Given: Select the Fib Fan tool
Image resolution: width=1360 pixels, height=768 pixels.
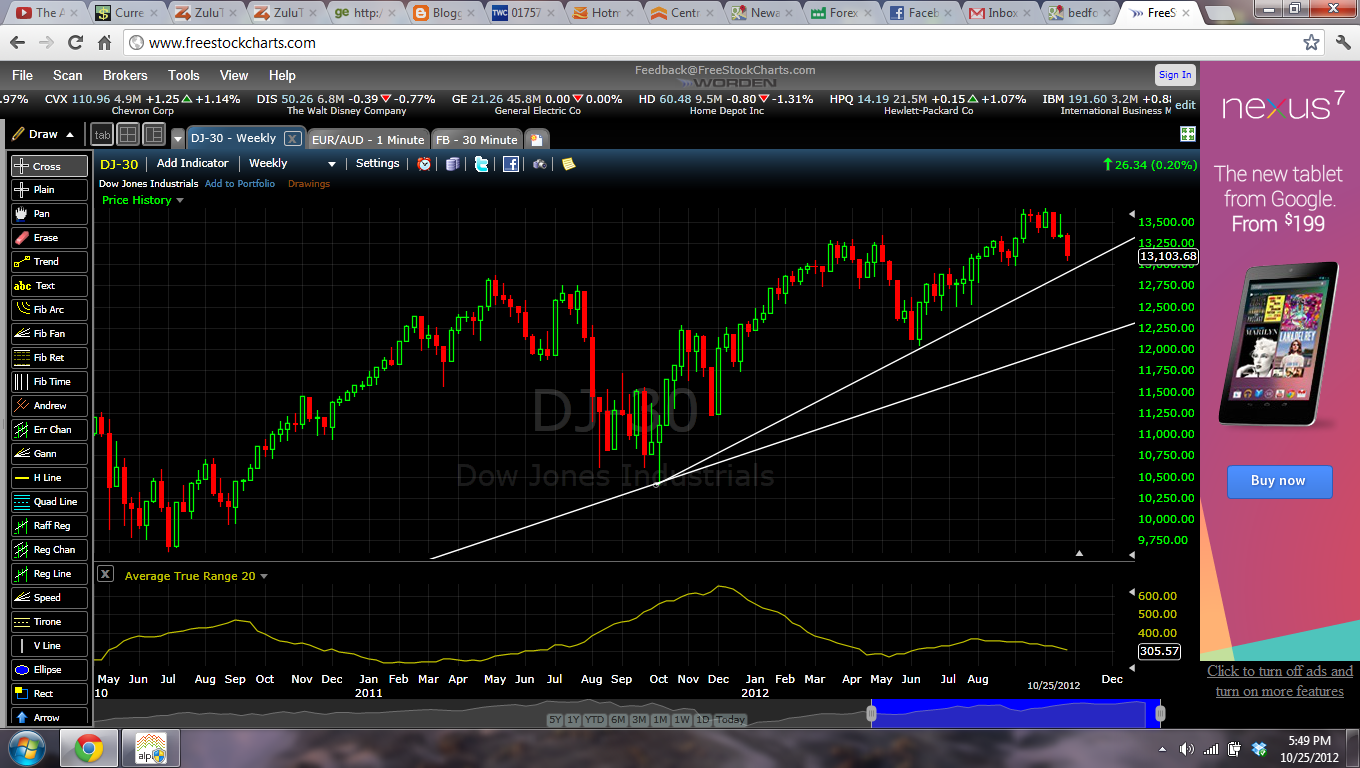Looking at the screenshot, I should click(49, 334).
